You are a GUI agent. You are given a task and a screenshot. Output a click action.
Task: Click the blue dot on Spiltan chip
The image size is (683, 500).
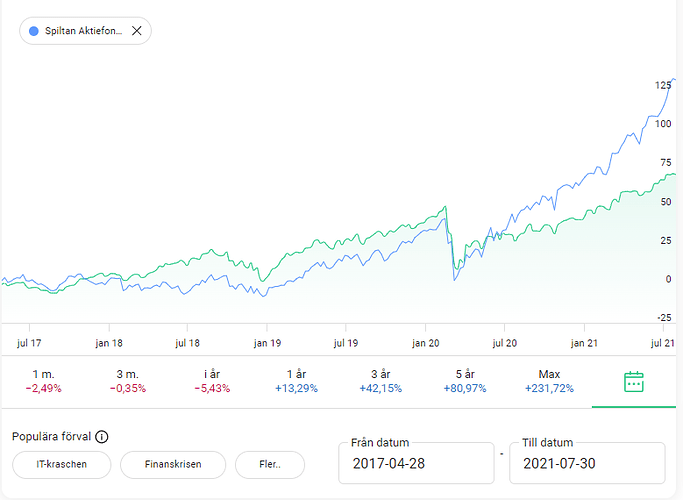[x=34, y=31]
